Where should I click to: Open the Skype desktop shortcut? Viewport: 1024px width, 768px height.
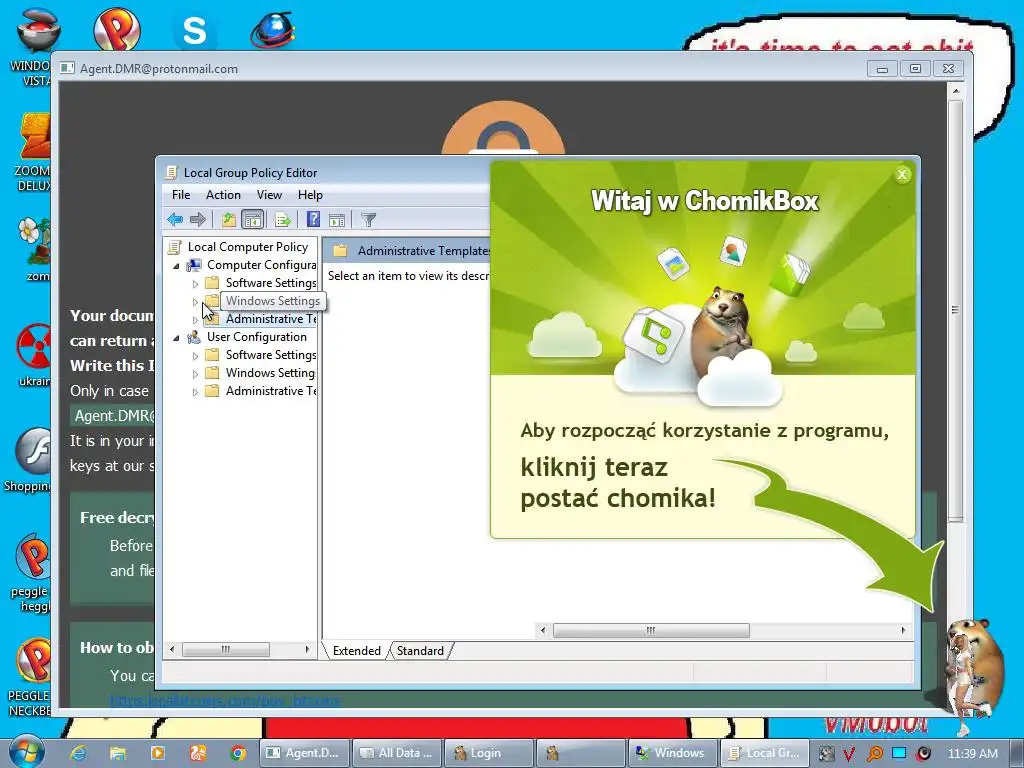pos(194,29)
